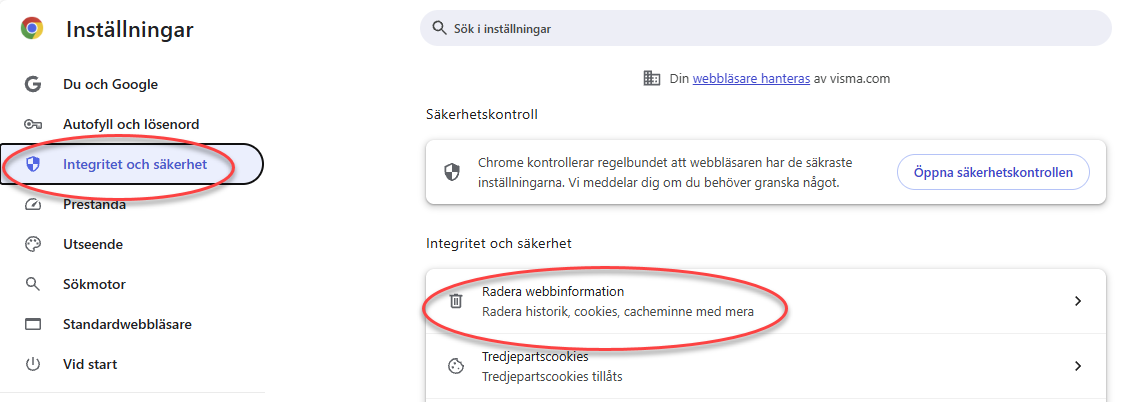1132x402 pixels.
Task: Click the palette icon for Utseende
Action: (32, 245)
